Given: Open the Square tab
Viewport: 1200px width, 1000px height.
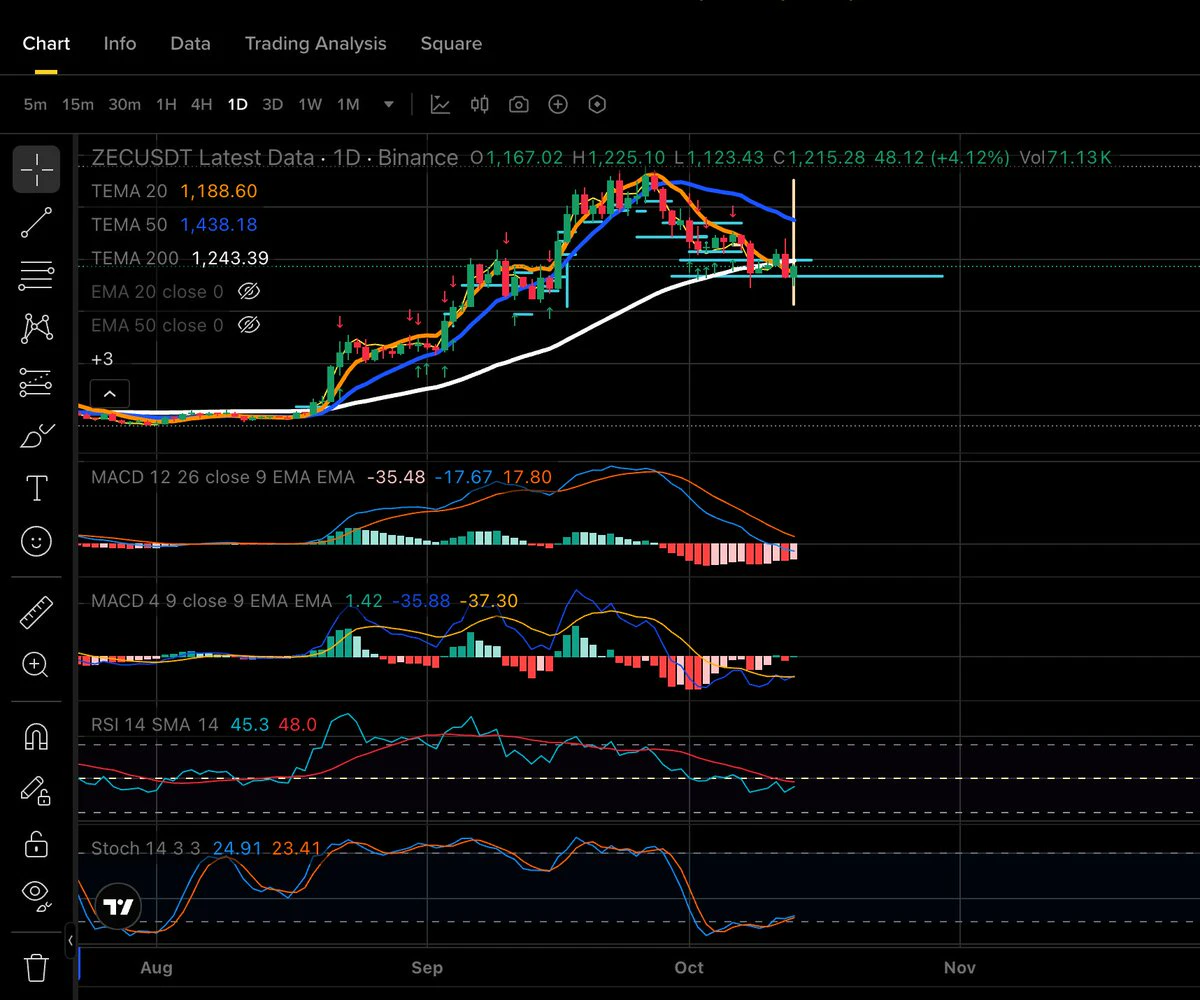Looking at the screenshot, I should (451, 43).
